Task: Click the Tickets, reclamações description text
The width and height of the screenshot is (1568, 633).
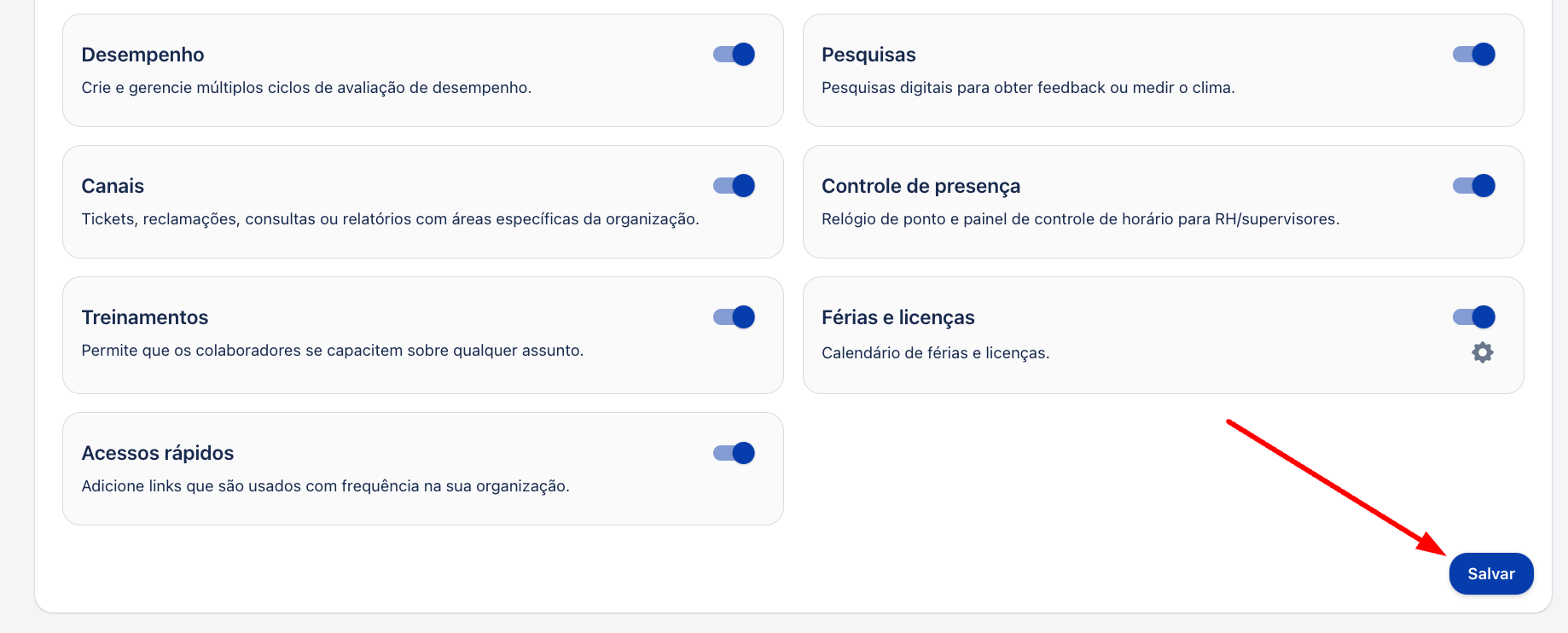Action: coord(390,219)
